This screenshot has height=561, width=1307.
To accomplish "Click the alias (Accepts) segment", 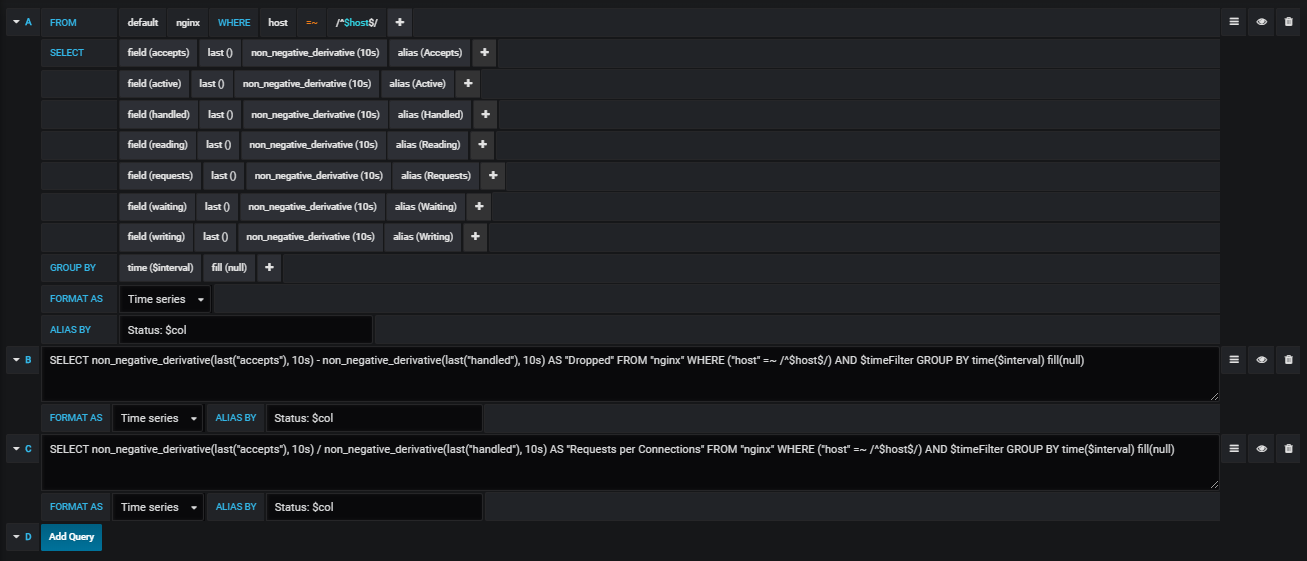I will click(430, 53).
